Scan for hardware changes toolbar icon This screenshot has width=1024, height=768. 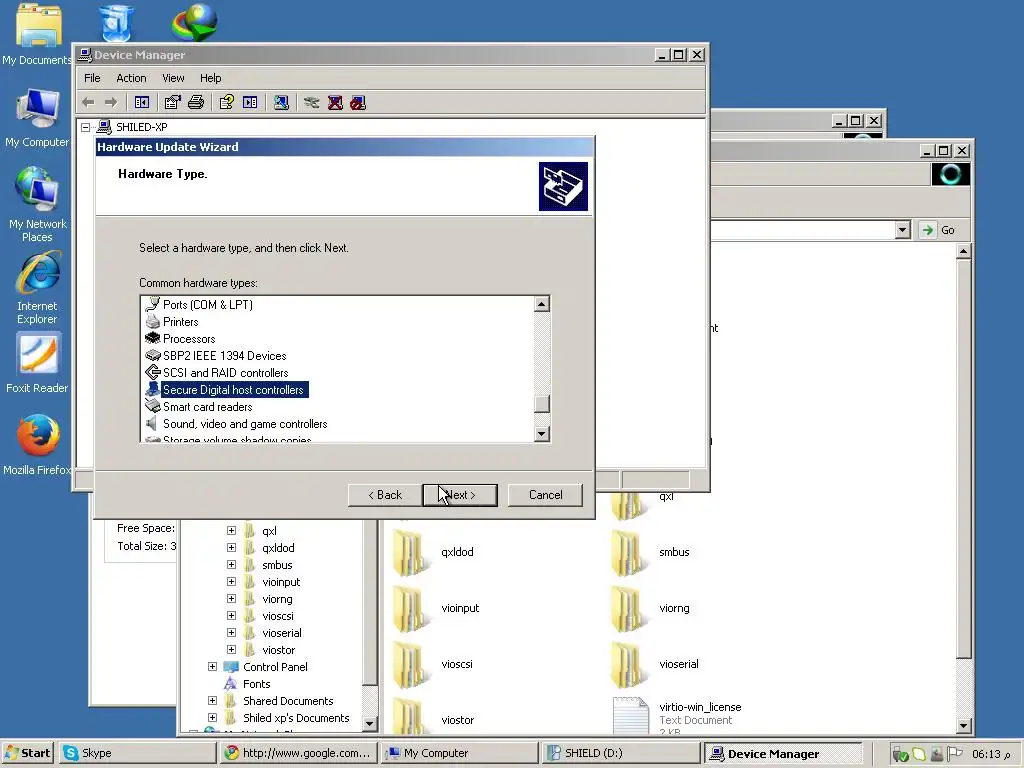(281, 103)
